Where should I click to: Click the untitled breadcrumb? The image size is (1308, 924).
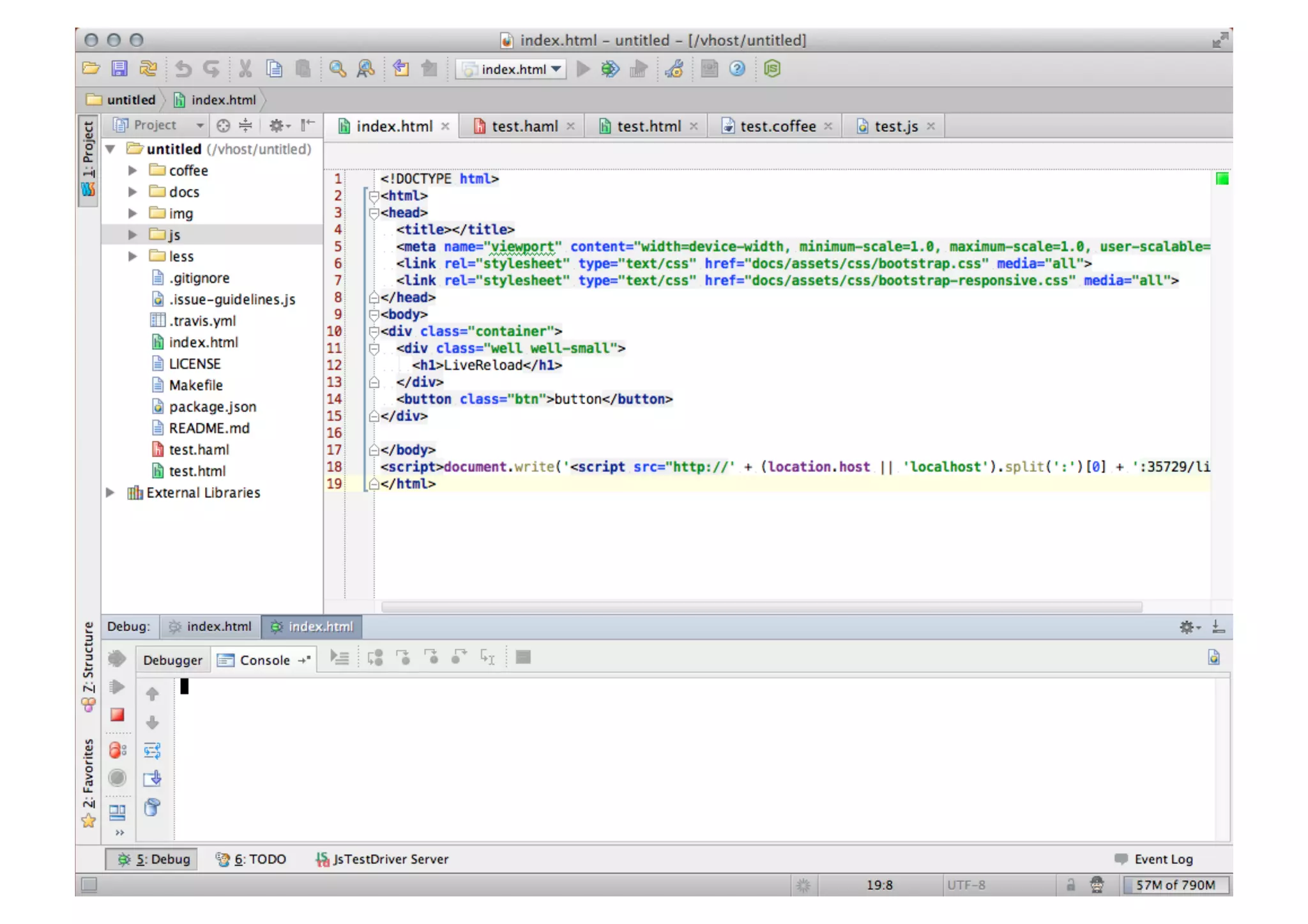[x=121, y=100]
